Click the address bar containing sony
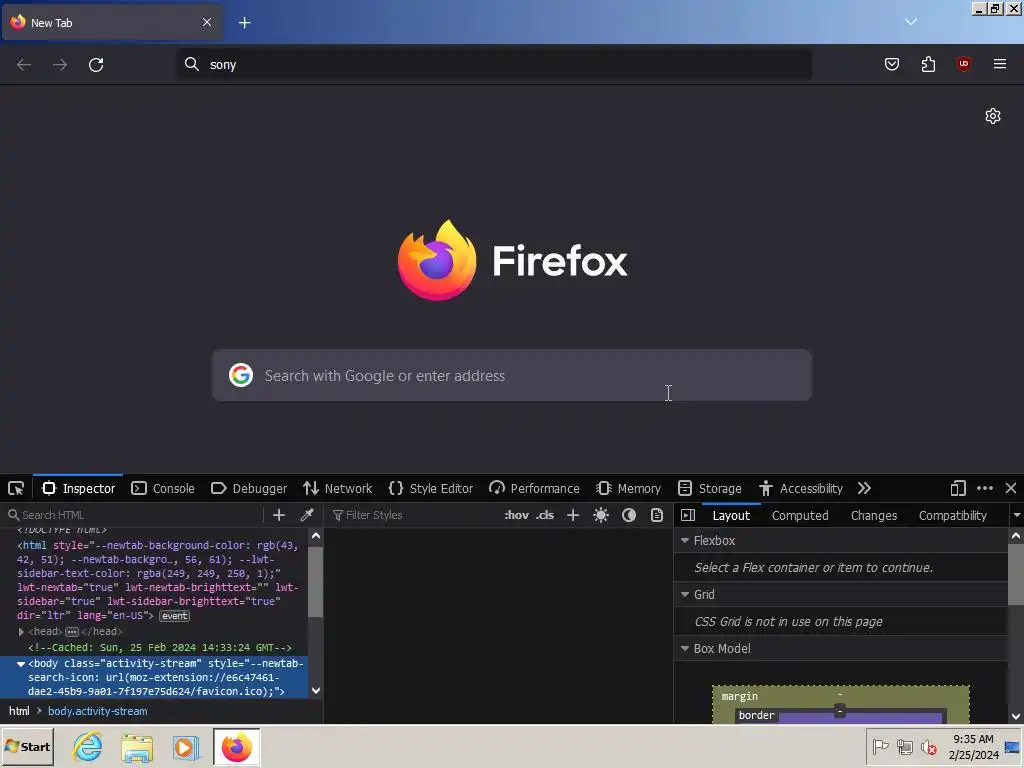1024x768 pixels. coord(494,65)
